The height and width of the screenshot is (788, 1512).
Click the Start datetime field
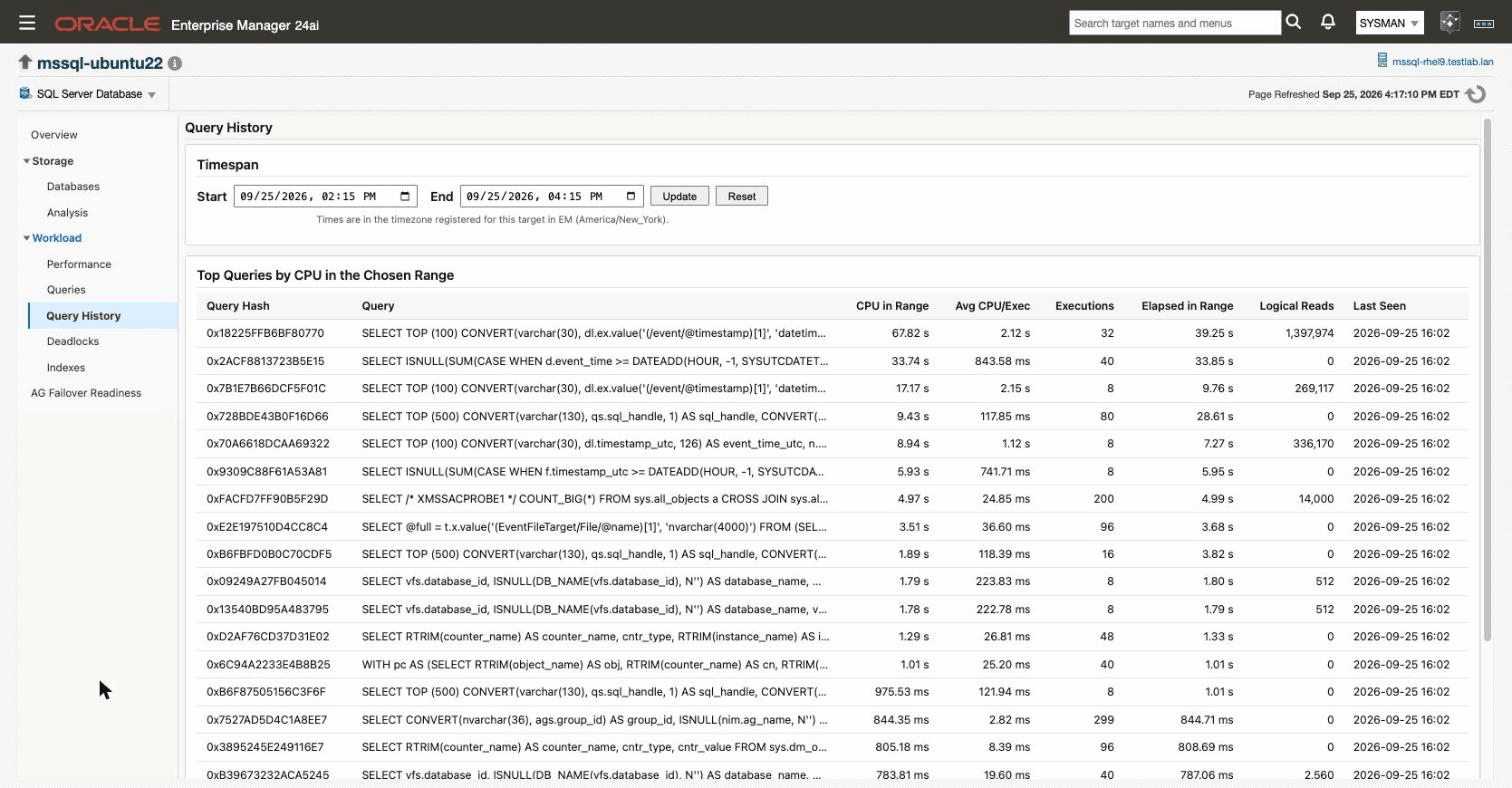pos(325,196)
